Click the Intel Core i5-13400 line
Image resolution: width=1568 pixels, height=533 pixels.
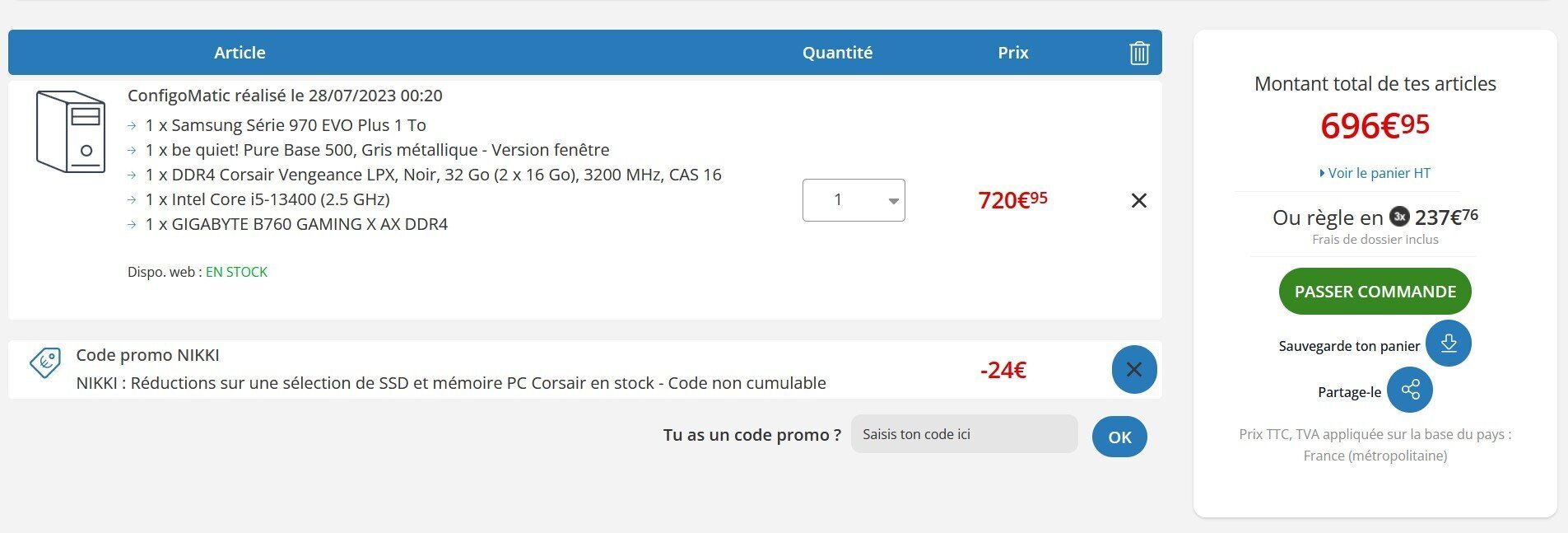click(x=267, y=199)
